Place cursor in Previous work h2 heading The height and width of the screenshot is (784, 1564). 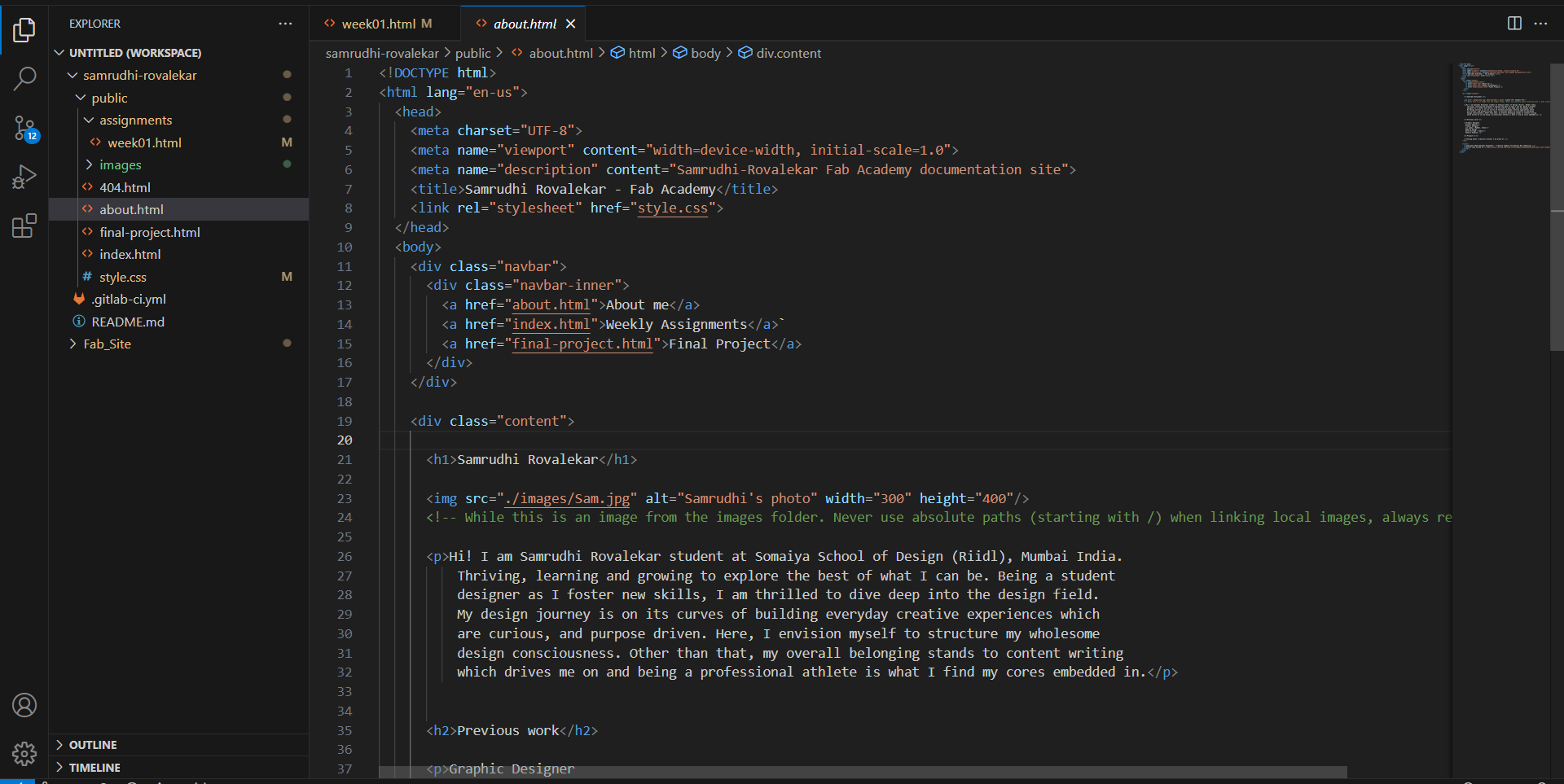click(512, 731)
